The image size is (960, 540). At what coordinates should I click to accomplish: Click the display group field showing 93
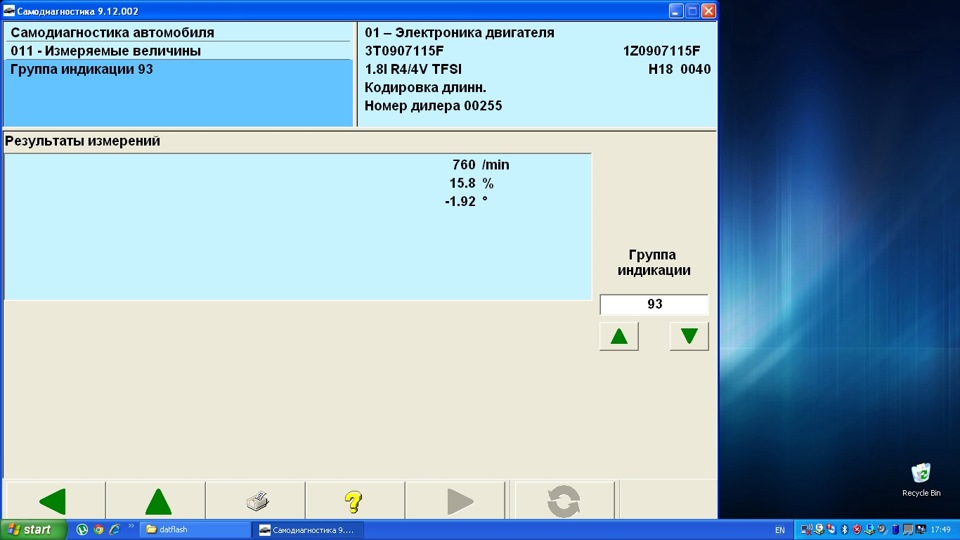tap(654, 304)
